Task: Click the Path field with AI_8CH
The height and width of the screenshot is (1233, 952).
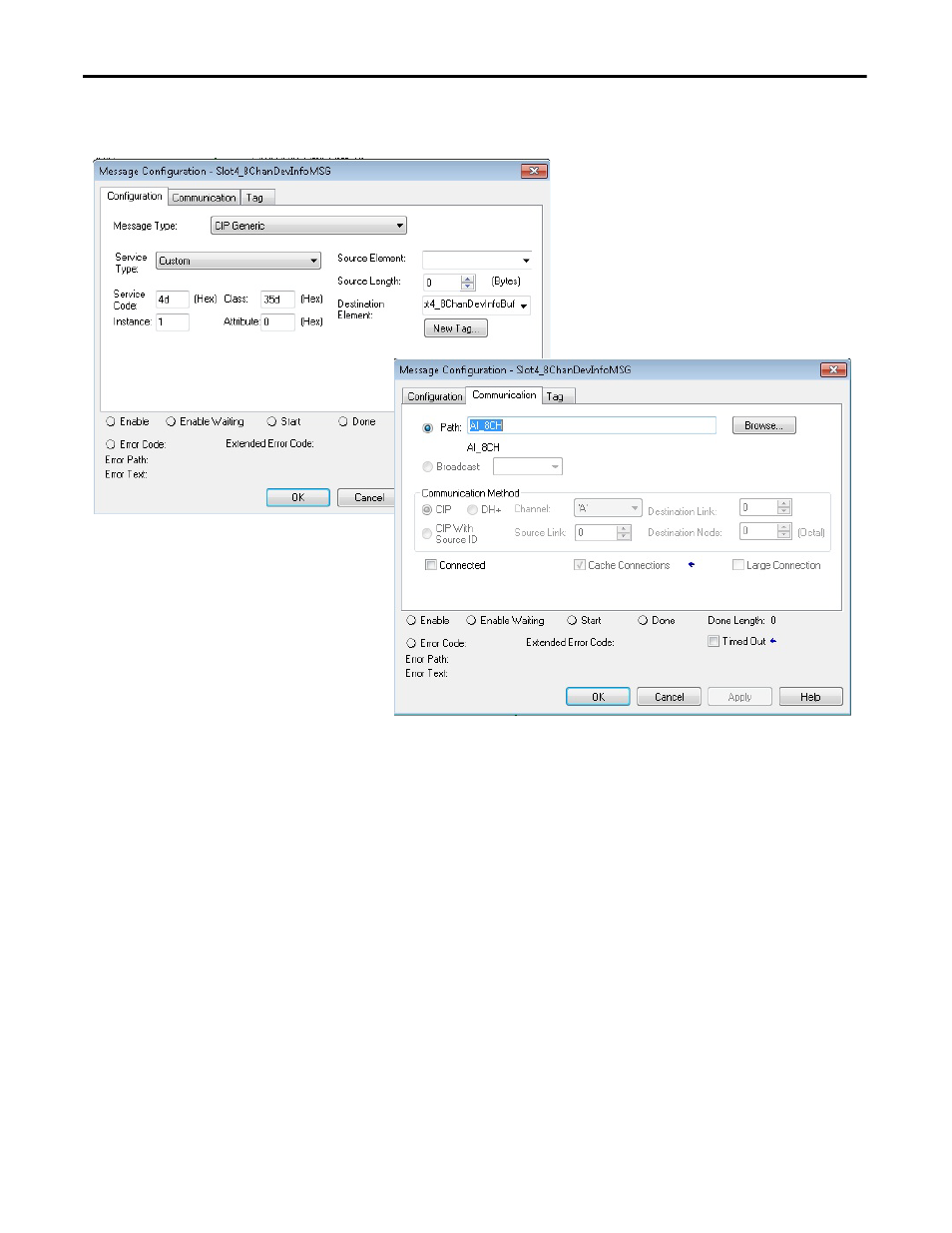Action: click(x=592, y=425)
